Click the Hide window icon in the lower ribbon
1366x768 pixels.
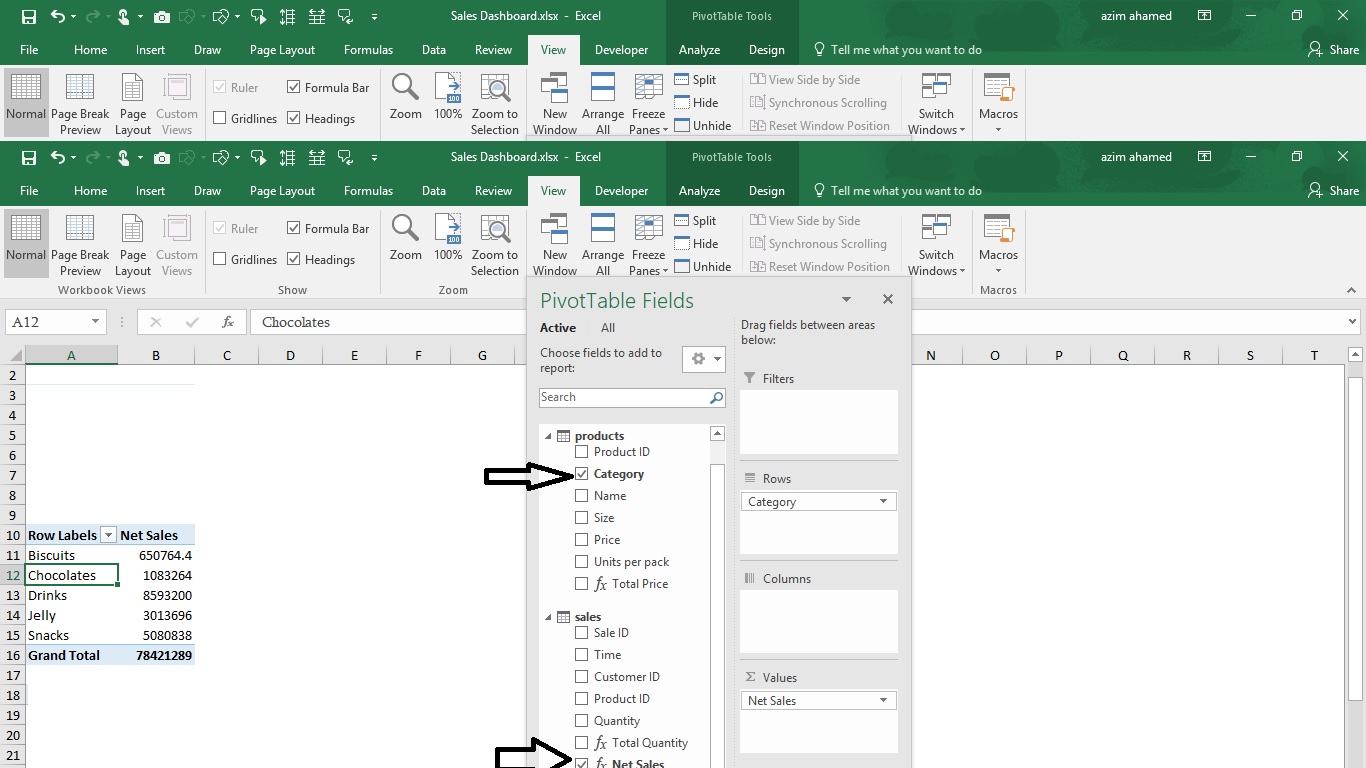[x=682, y=244]
